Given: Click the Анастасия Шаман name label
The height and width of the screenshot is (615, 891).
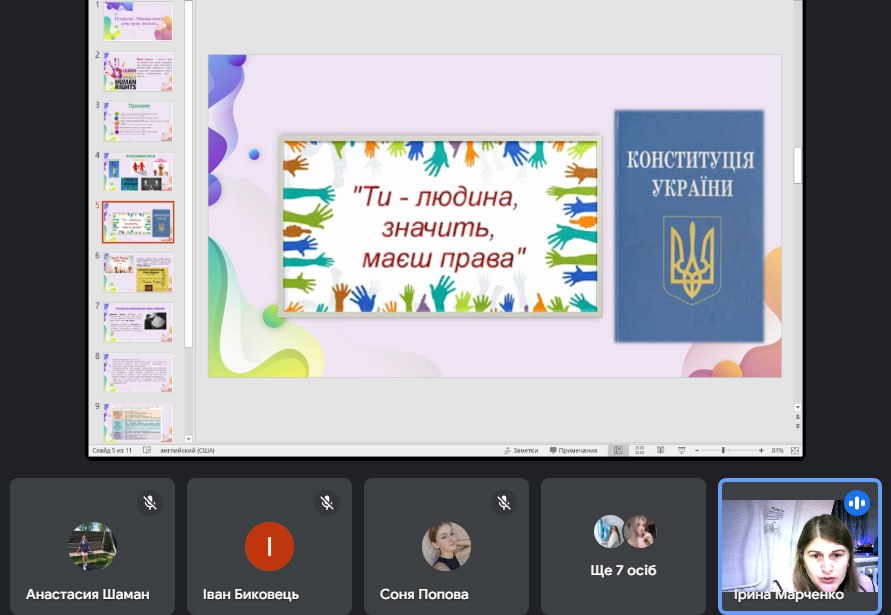Looking at the screenshot, I should pos(88,595).
